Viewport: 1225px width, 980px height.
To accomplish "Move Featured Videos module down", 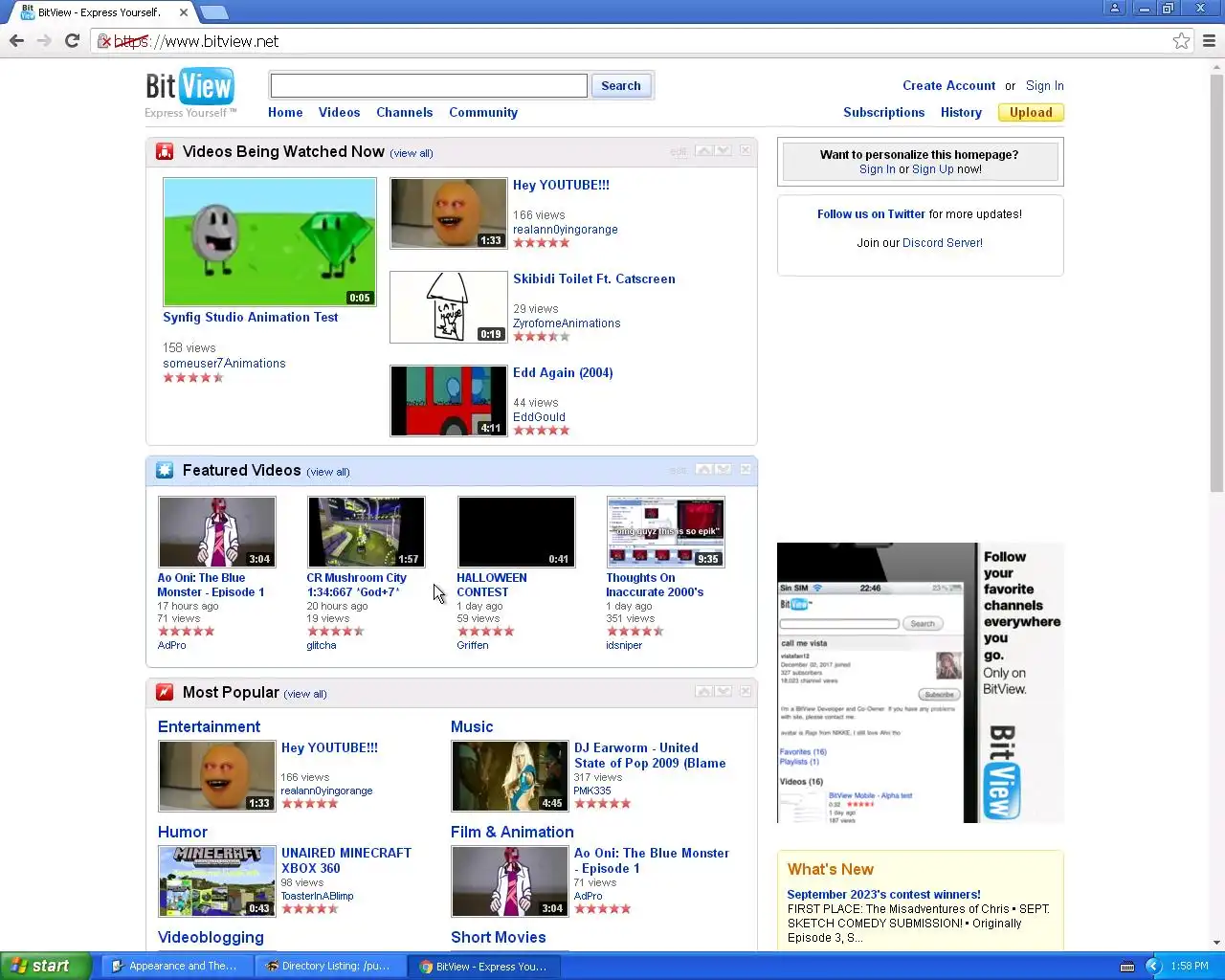I will [x=724, y=469].
